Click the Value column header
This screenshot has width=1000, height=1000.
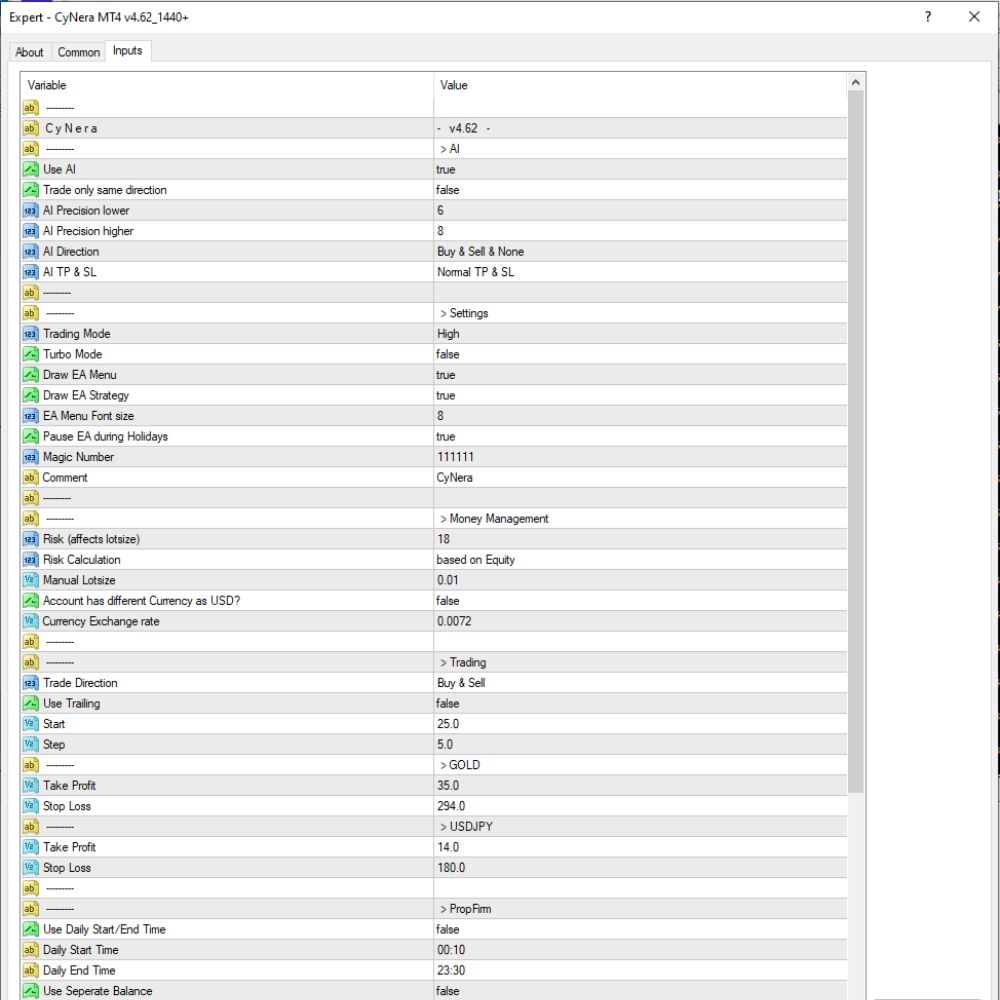click(640, 85)
